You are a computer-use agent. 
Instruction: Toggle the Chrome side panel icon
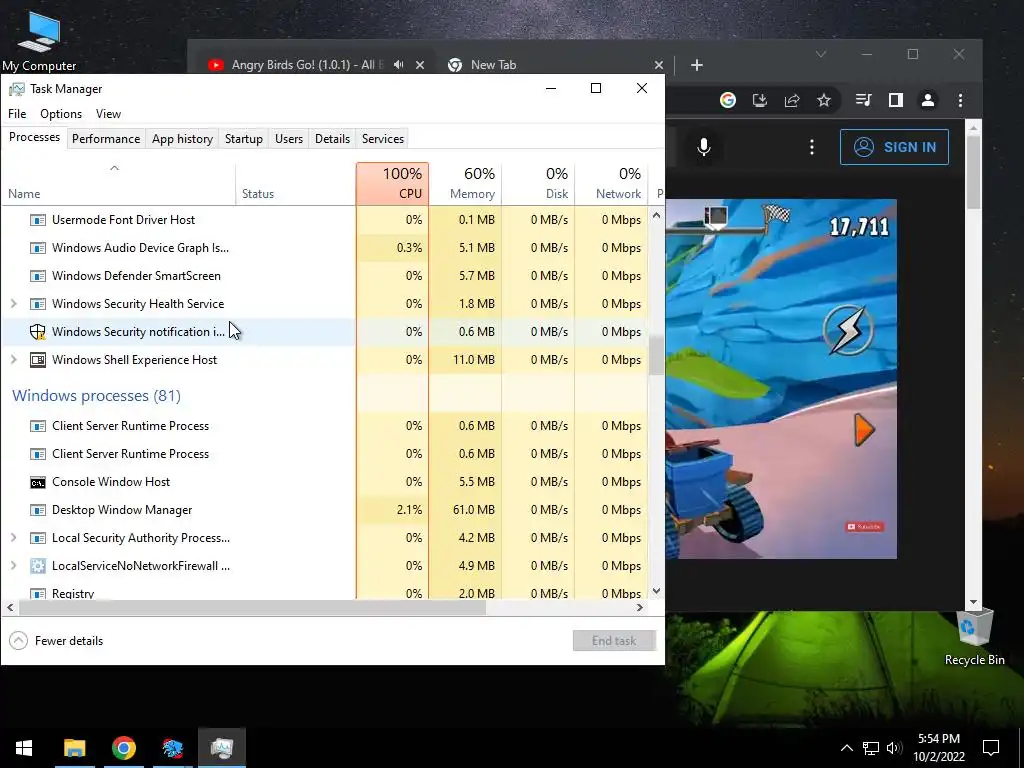895,100
